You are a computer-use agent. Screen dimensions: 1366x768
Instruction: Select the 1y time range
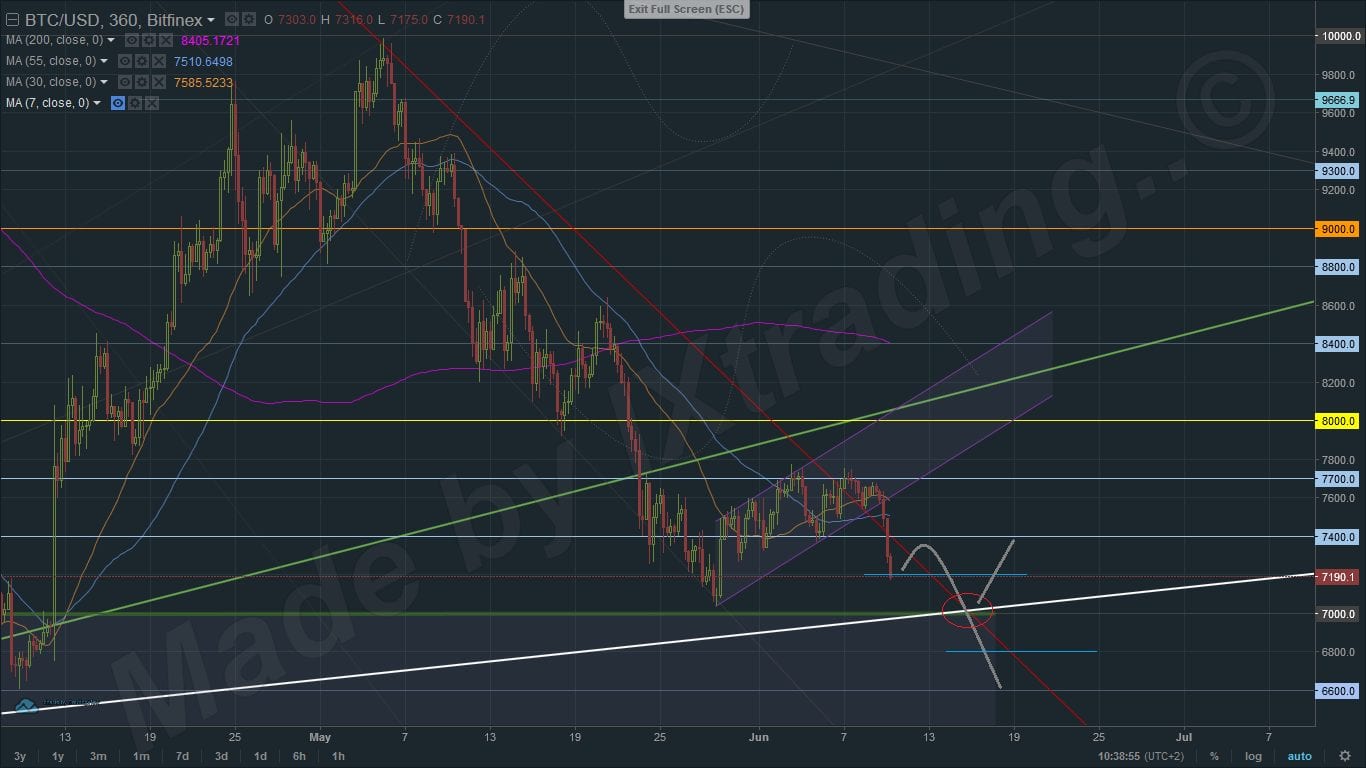pyautogui.click(x=58, y=756)
